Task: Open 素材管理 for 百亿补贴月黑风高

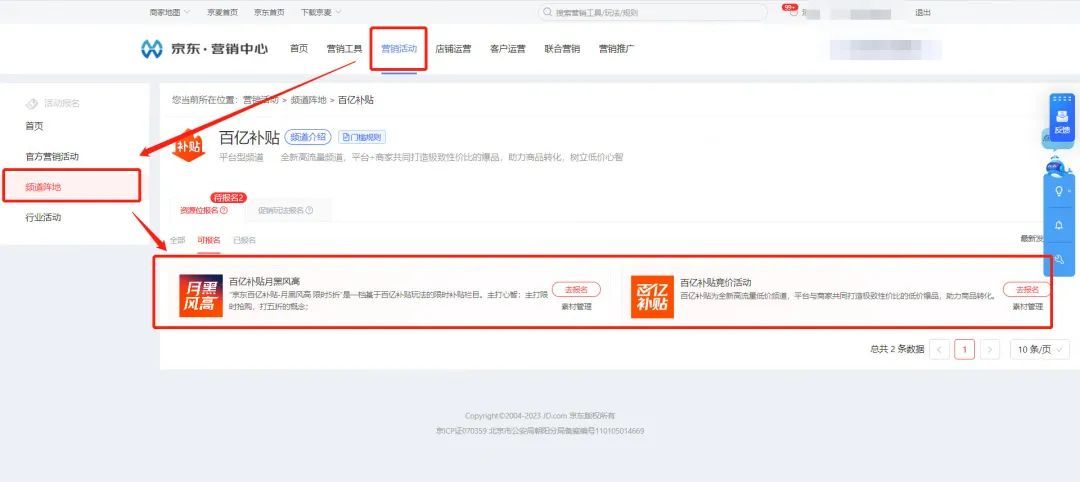Action: [577, 307]
